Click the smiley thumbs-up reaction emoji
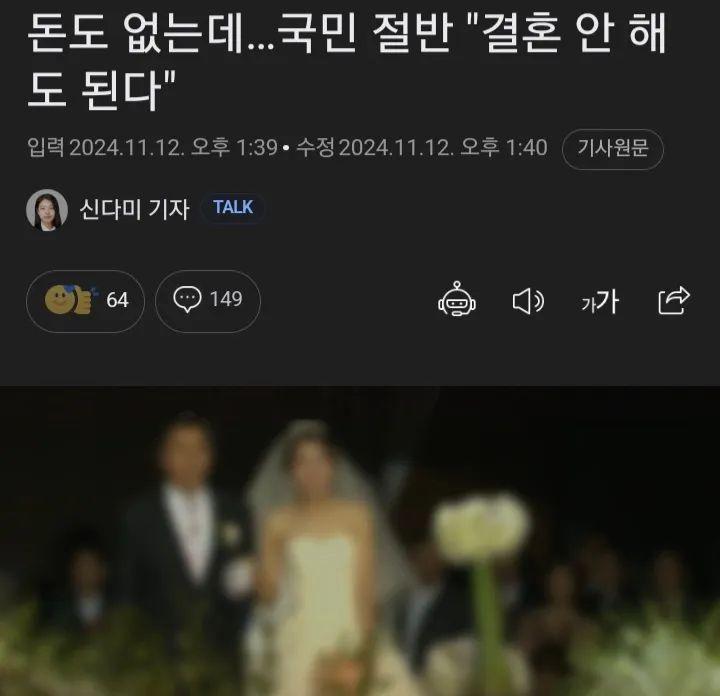This screenshot has height=696, width=720. 69,299
